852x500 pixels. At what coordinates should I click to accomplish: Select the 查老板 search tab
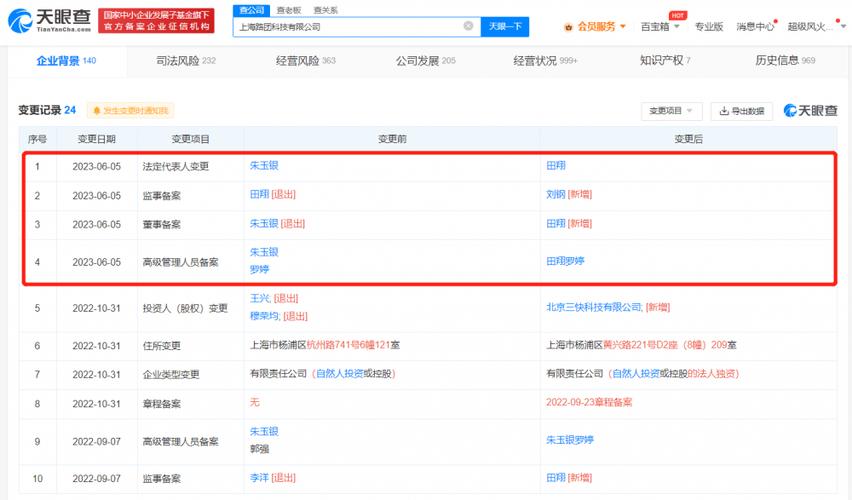tap(289, 10)
